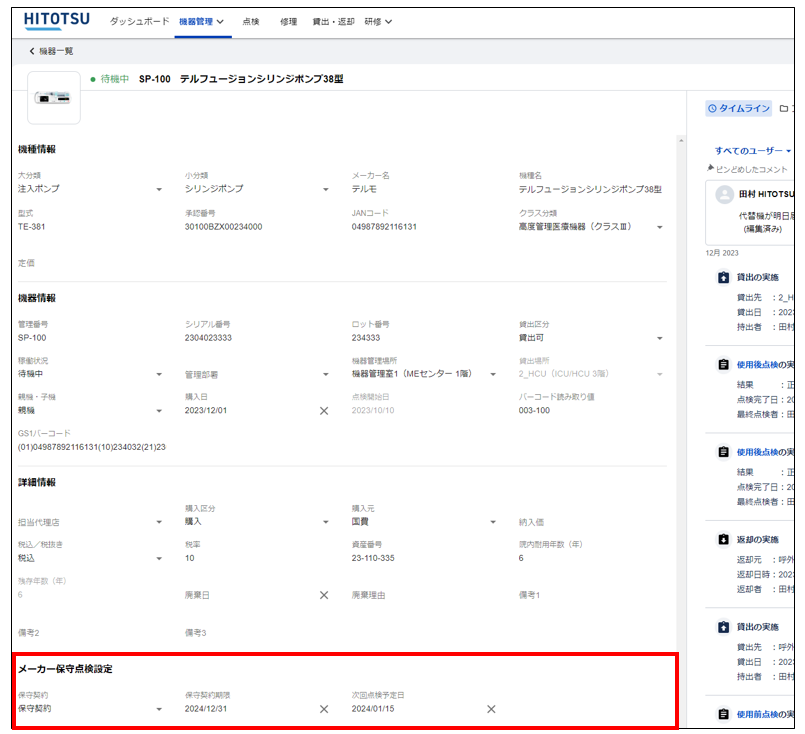Click the scrollbar up arrow of the form
805x734 pixels.
(x=681, y=140)
